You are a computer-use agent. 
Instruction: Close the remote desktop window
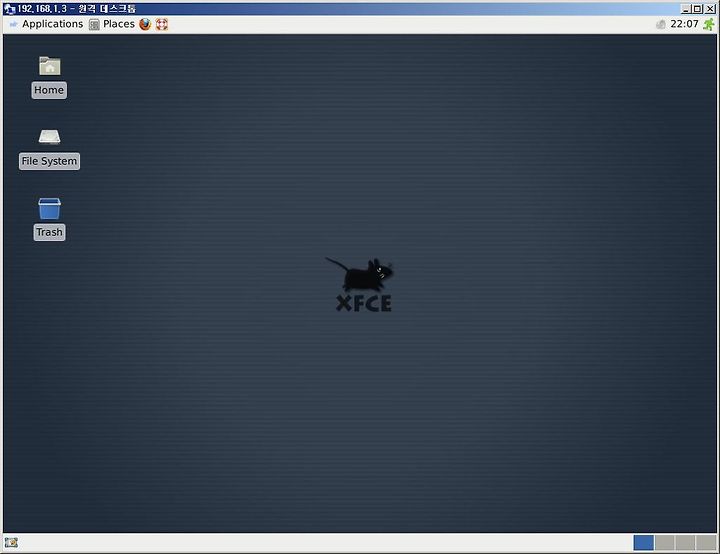(710, 9)
